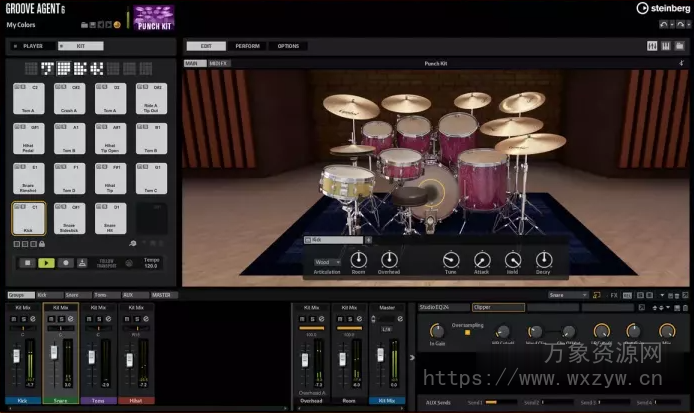Stop playback in the pattern transport
The image size is (694, 413).
27,263
